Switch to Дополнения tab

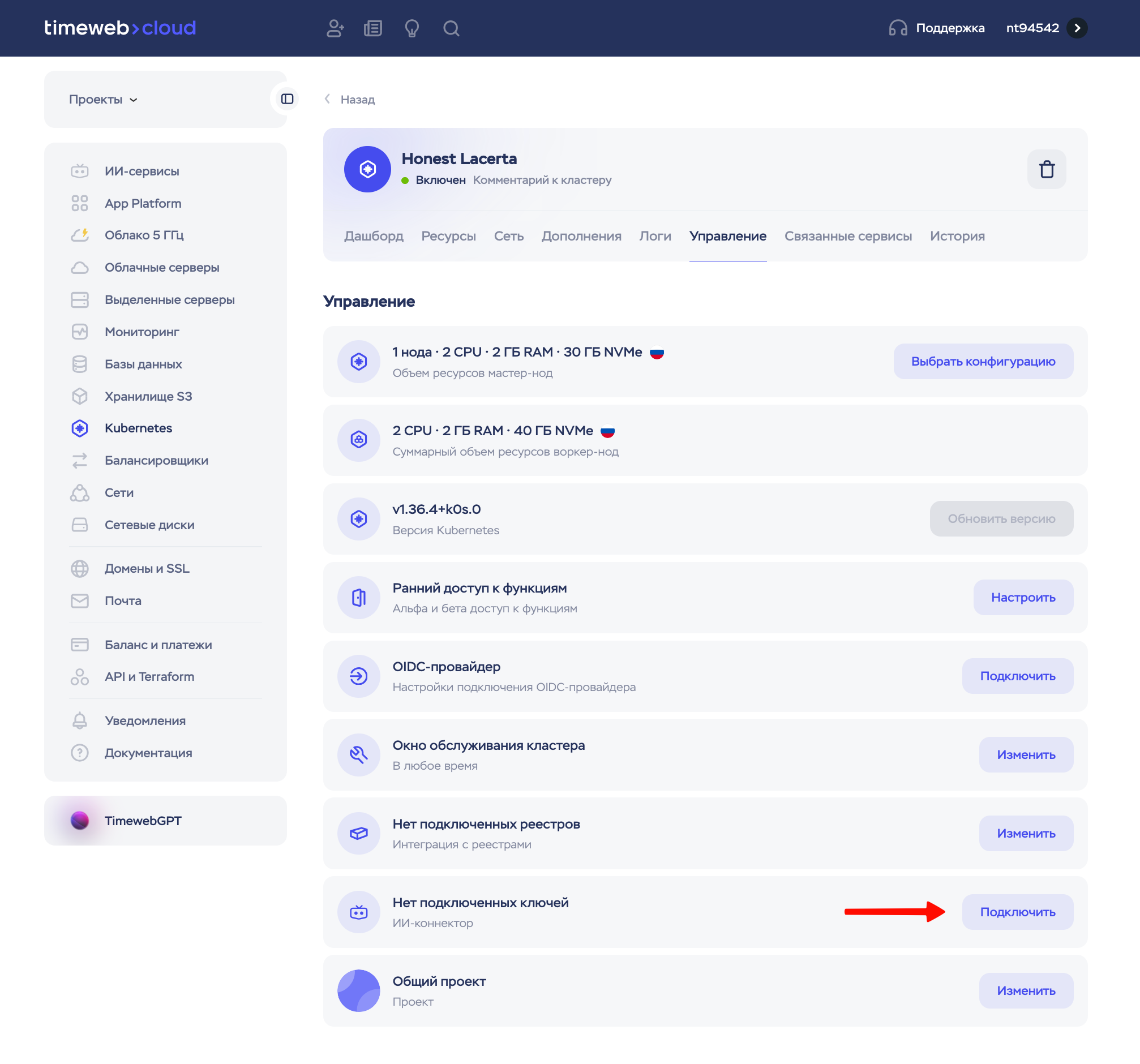coord(581,236)
